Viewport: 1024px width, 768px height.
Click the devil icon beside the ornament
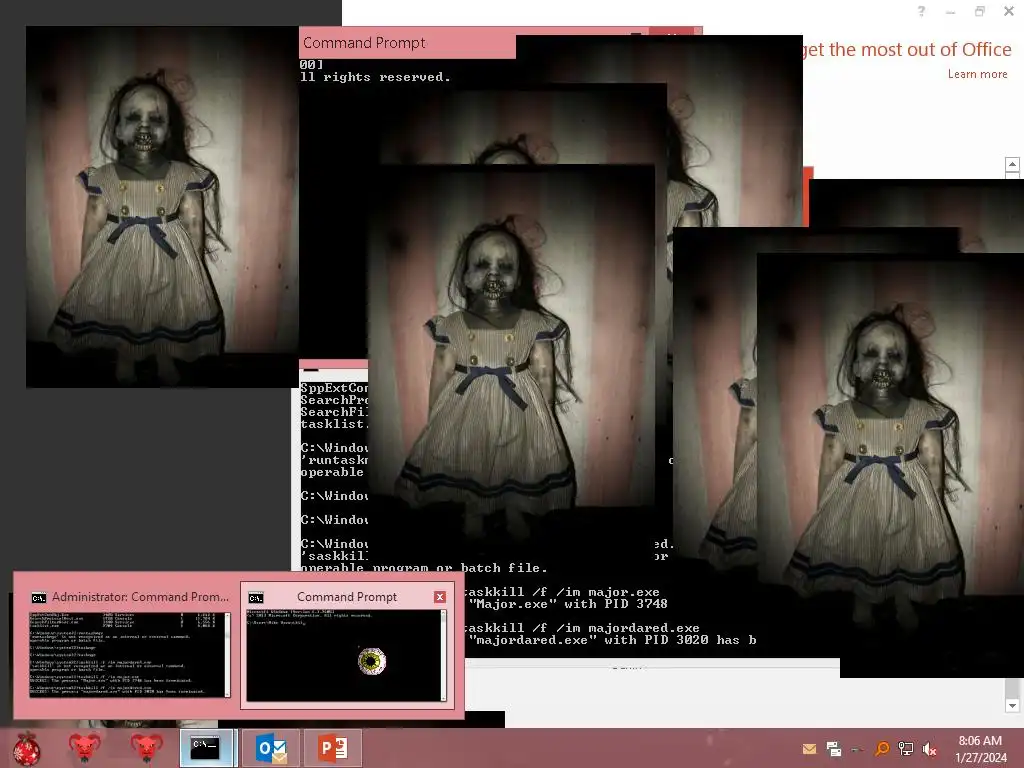tap(84, 748)
